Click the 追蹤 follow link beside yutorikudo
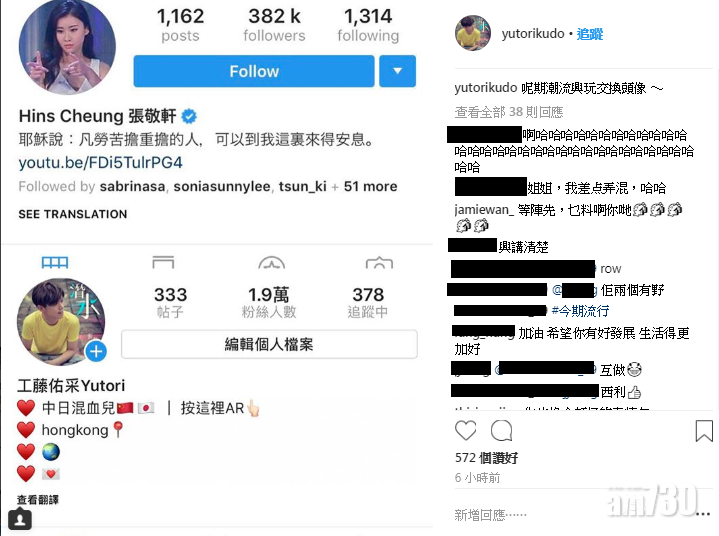This screenshot has width=719, height=536. [x=590, y=34]
